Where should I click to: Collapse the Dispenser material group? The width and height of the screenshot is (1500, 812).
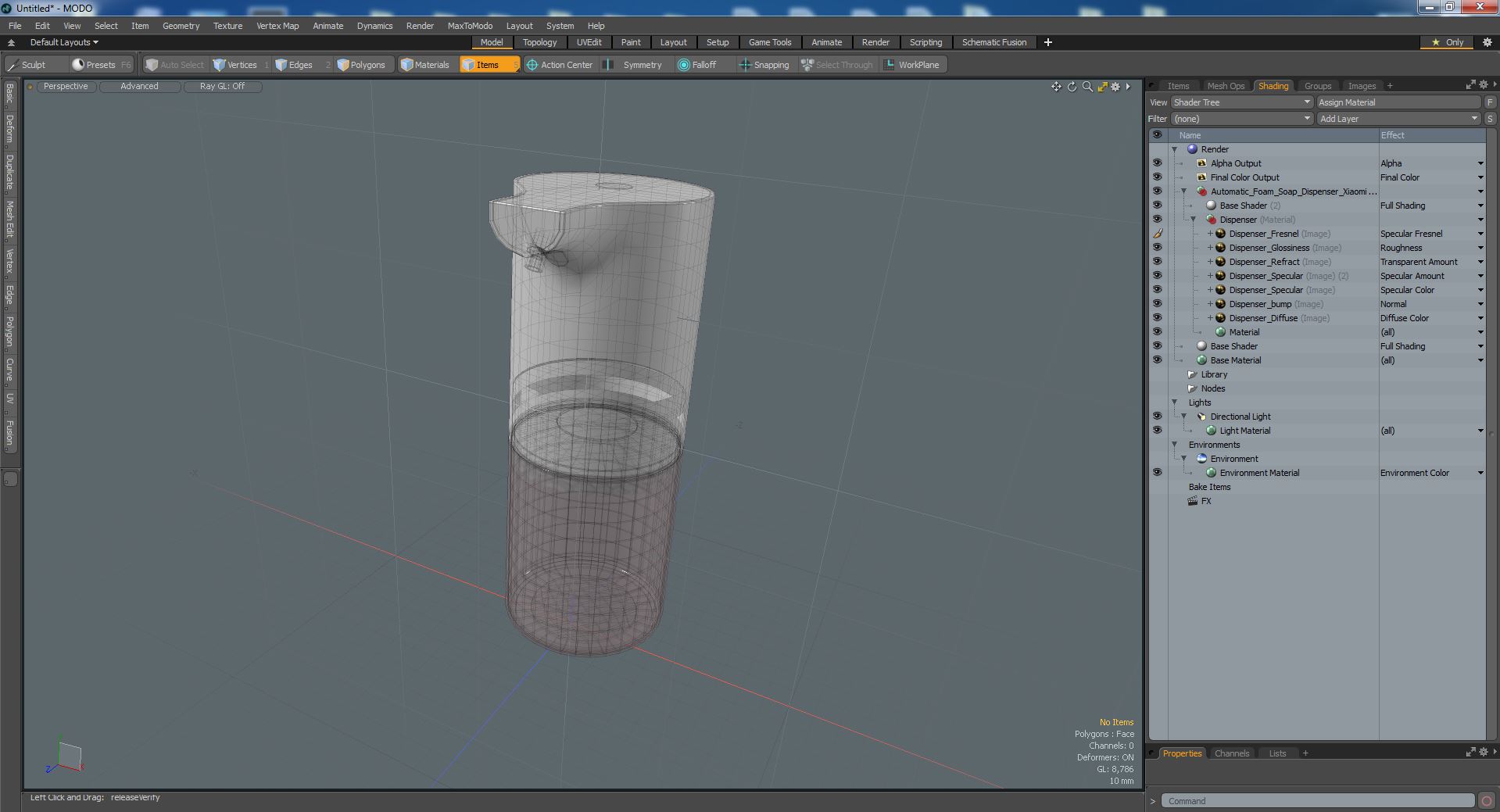[x=1193, y=220]
